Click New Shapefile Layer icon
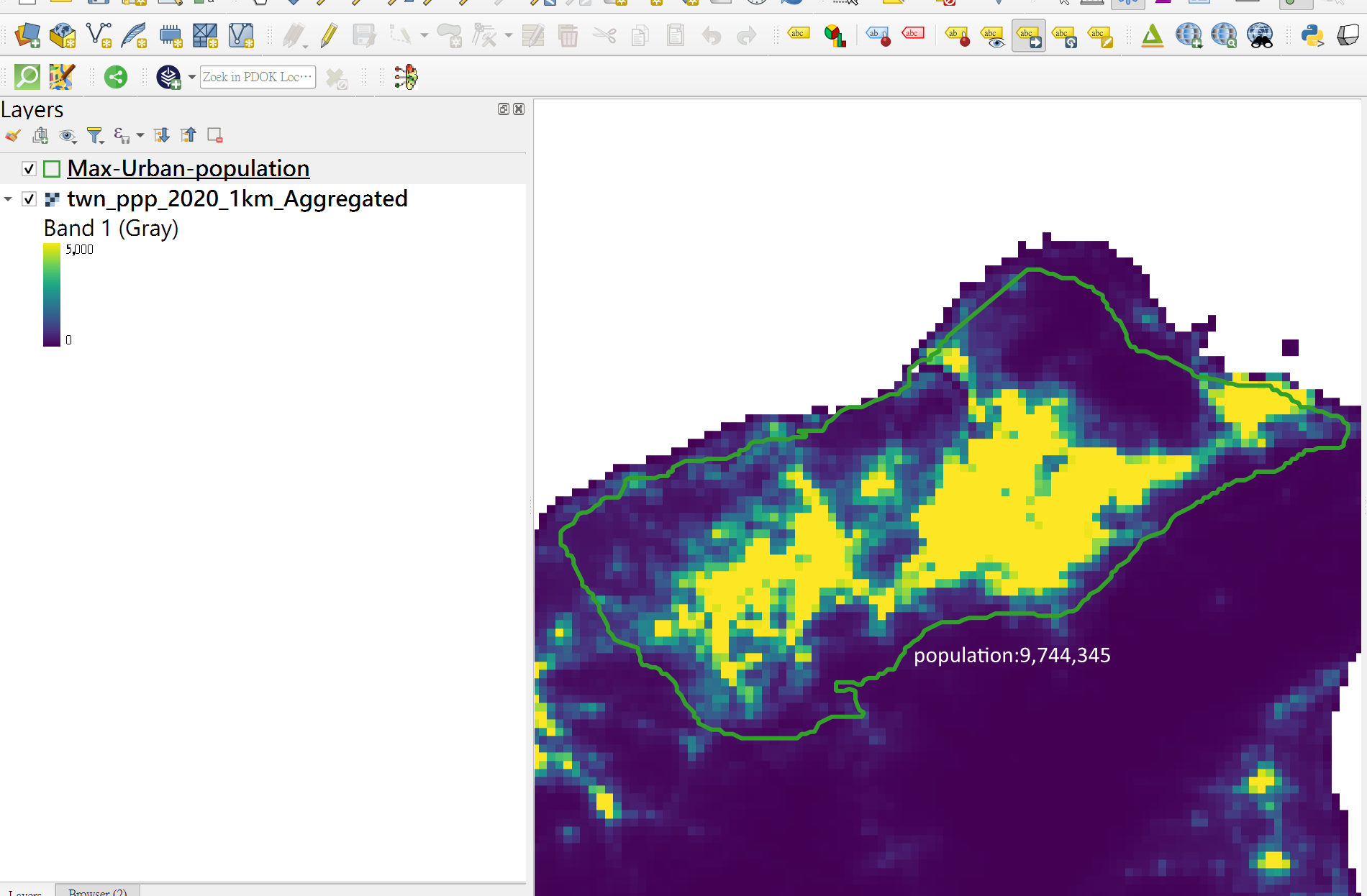 (98, 35)
